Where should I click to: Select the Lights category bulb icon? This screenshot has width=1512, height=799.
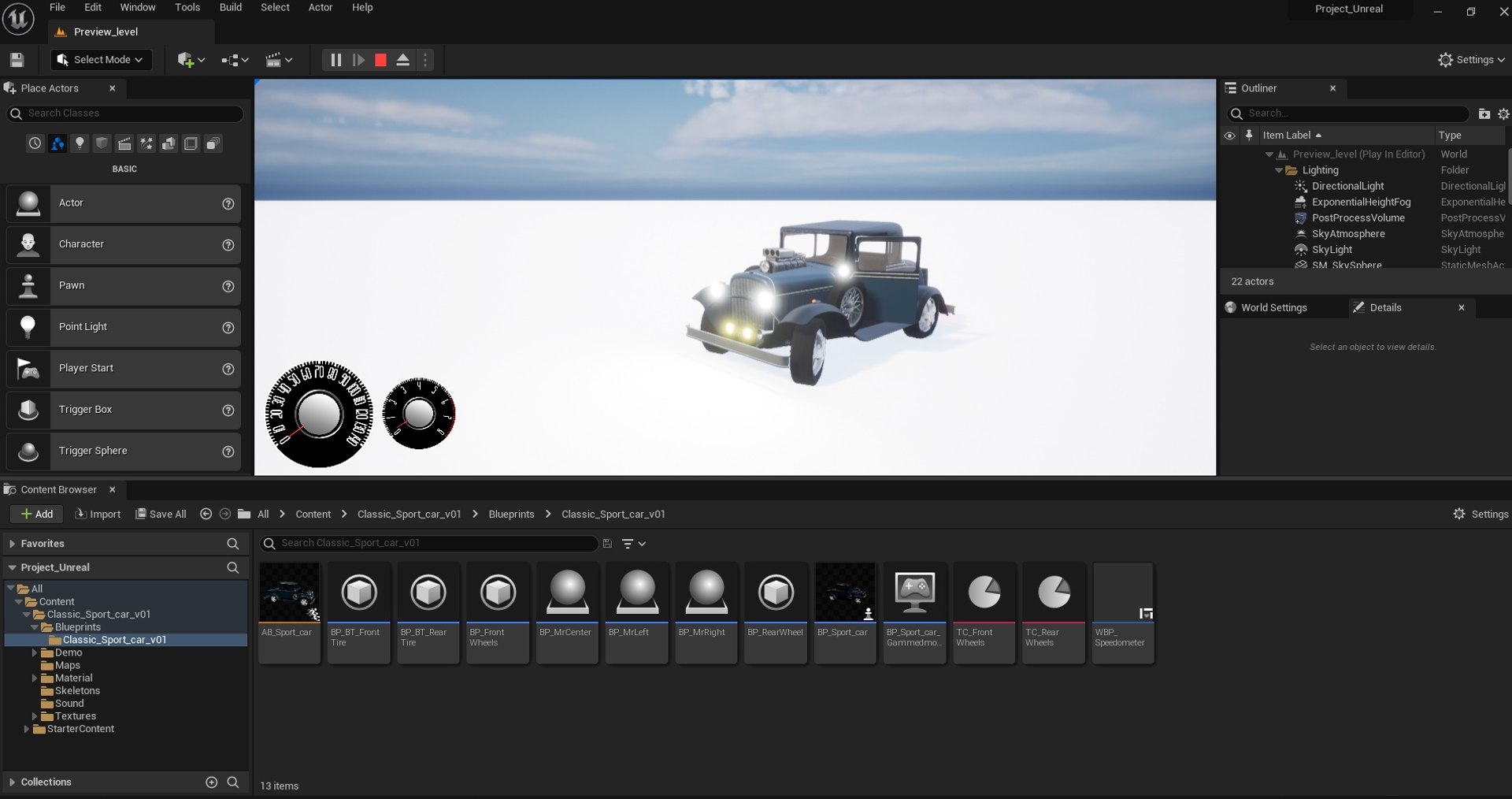coord(80,143)
